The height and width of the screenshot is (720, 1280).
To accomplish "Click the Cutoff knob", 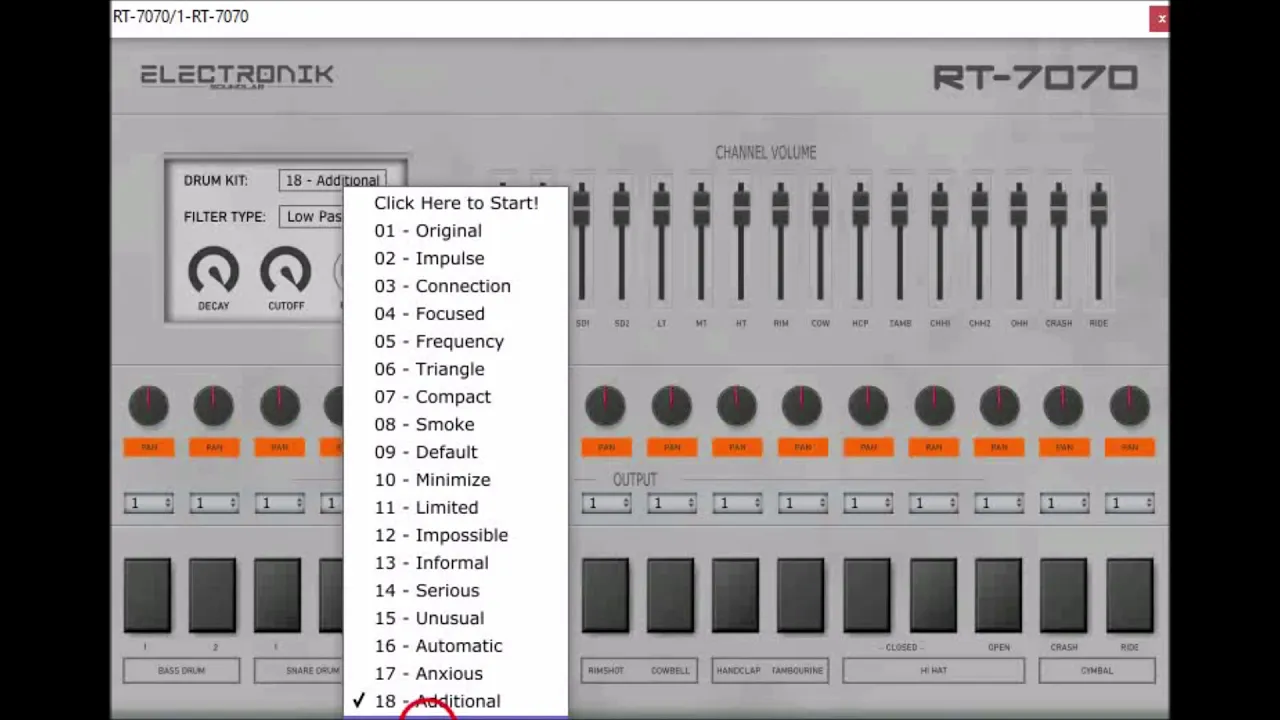I will [286, 272].
